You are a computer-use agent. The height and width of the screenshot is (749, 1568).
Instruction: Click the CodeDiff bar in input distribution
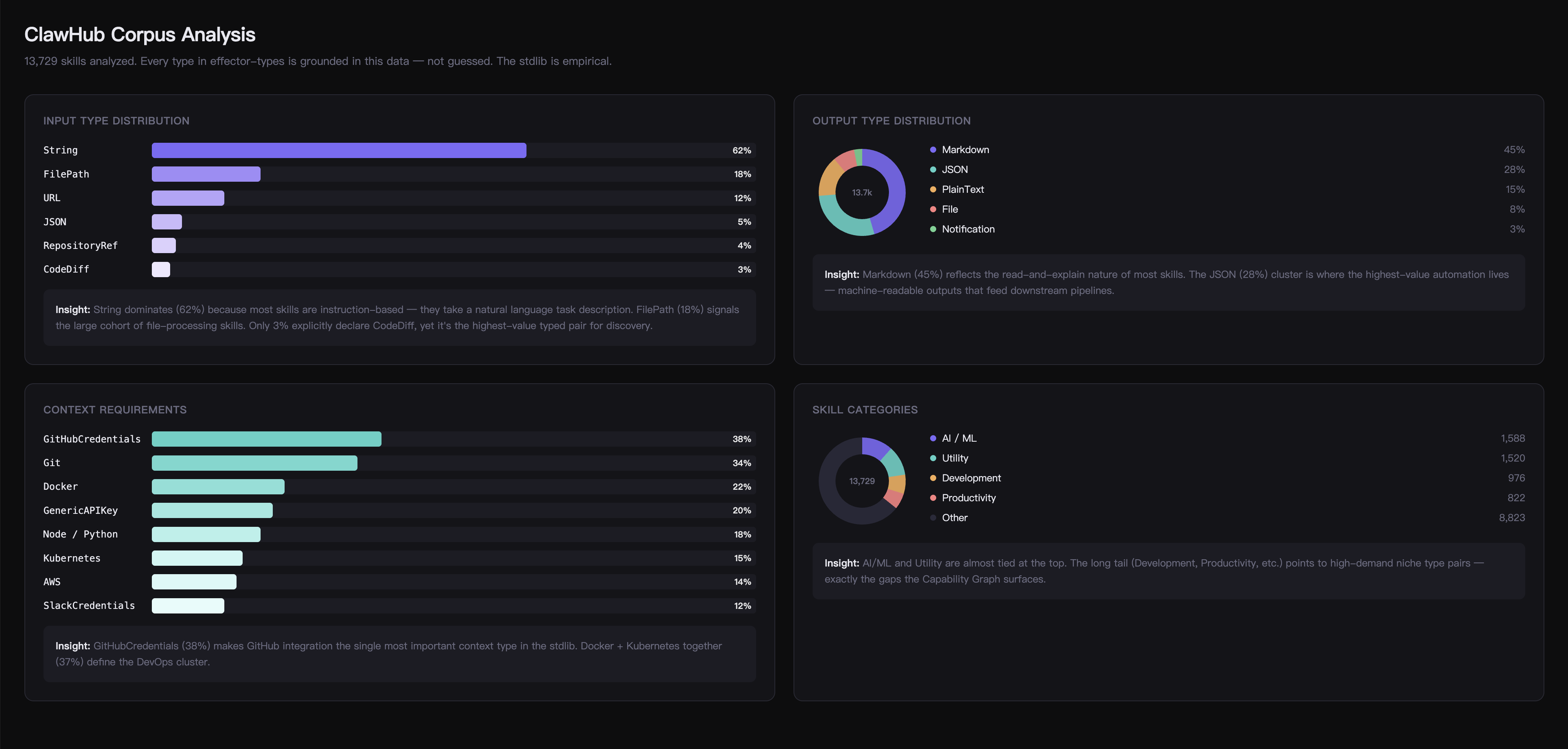click(161, 270)
